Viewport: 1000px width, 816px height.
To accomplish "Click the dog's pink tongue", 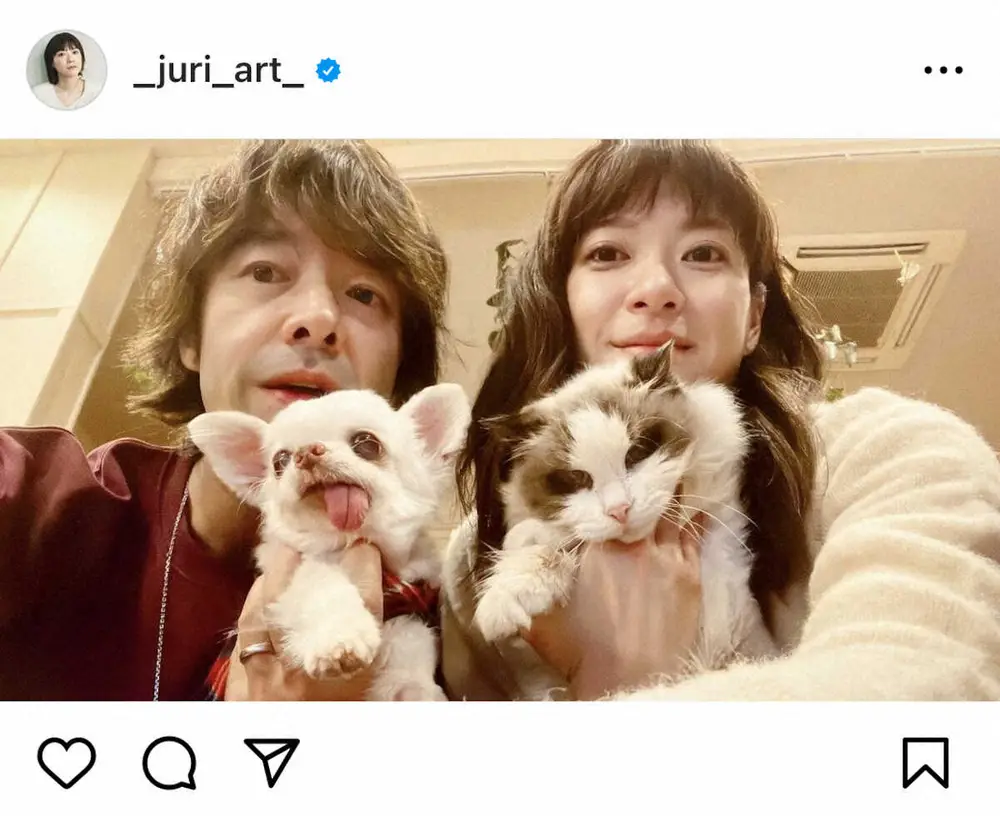I will point(346,507).
